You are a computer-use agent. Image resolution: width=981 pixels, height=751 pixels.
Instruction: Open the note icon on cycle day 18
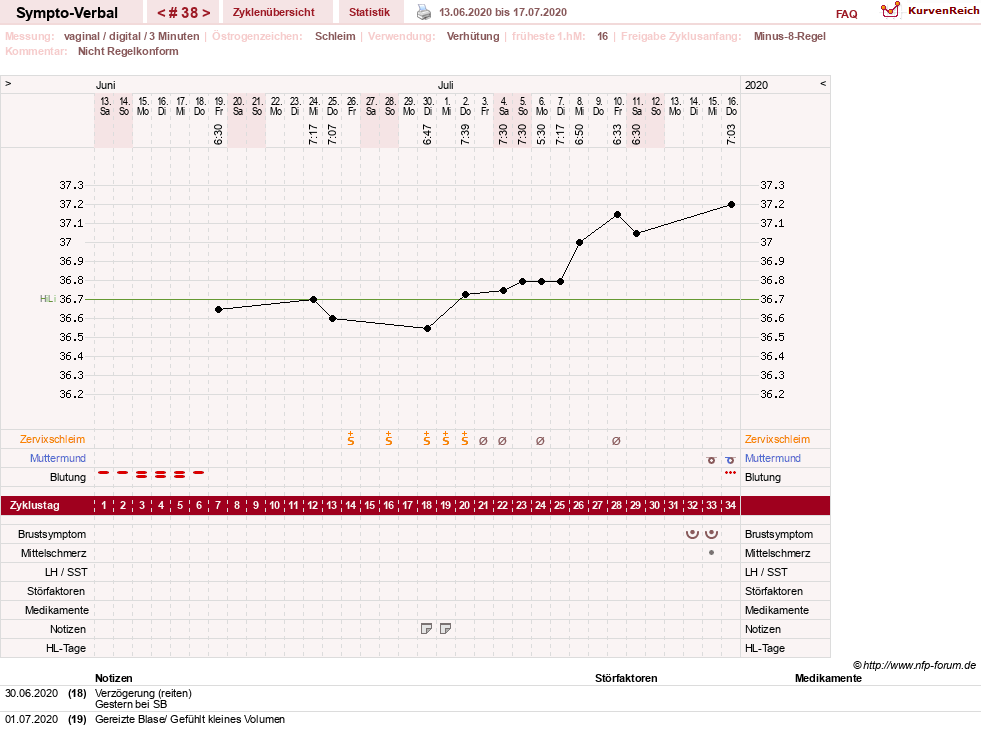[x=426, y=629]
